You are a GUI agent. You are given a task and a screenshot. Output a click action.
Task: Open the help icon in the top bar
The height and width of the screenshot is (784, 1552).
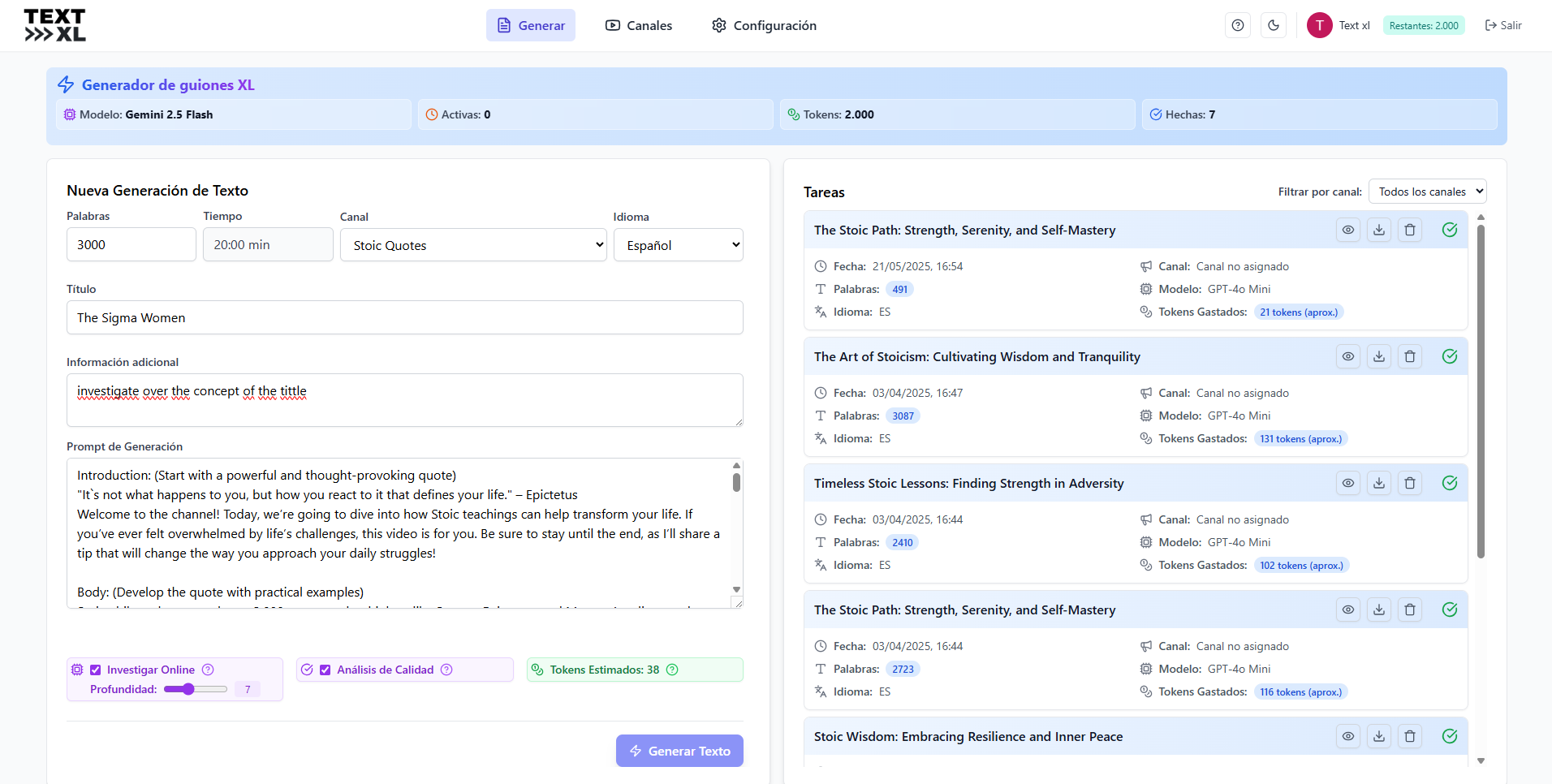[x=1237, y=25]
